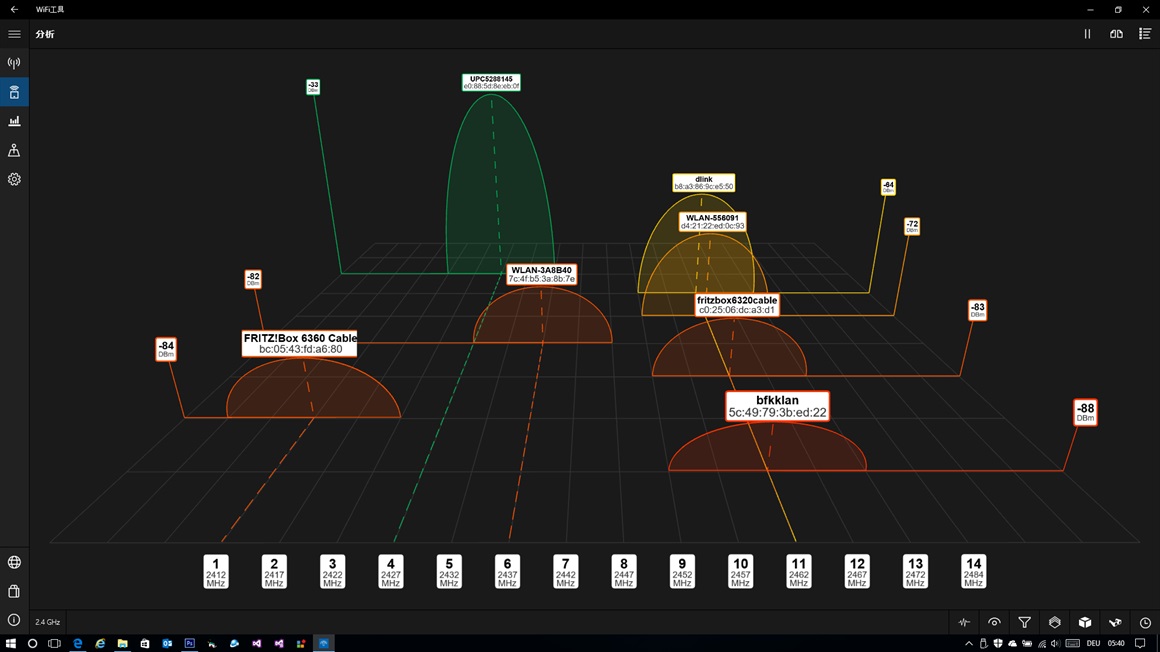Select channel 7 2442 MHz label

(x=566, y=572)
